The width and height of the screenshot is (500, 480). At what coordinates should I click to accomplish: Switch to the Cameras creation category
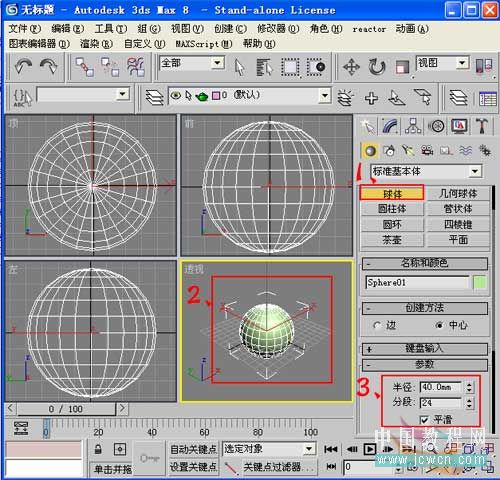point(427,151)
